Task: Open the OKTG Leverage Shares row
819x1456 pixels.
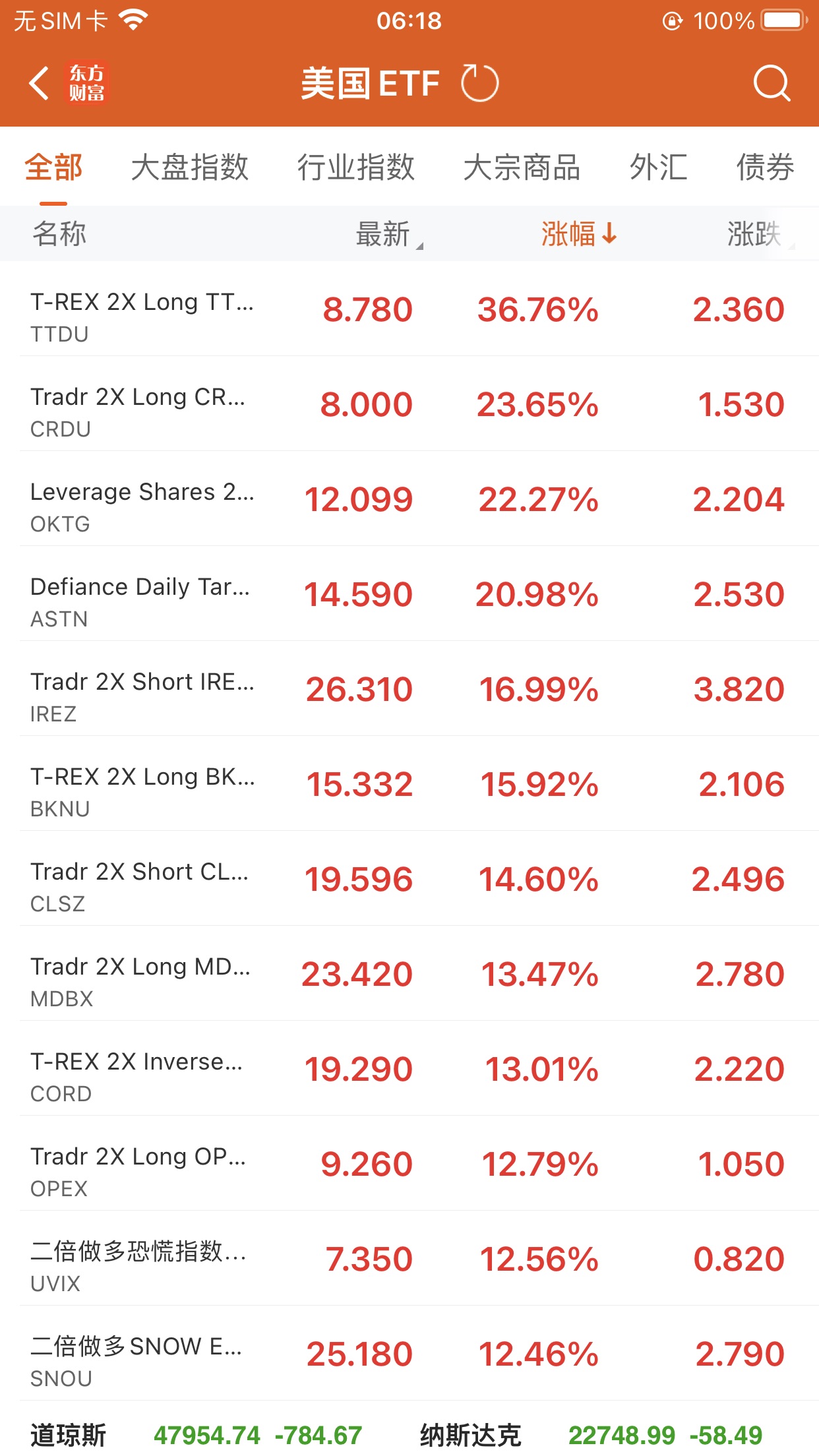Action: click(409, 500)
